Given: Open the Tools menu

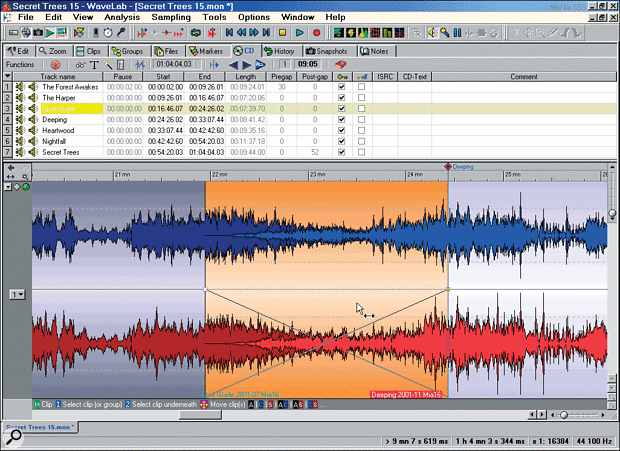Looking at the screenshot, I should click(x=214, y=17).
